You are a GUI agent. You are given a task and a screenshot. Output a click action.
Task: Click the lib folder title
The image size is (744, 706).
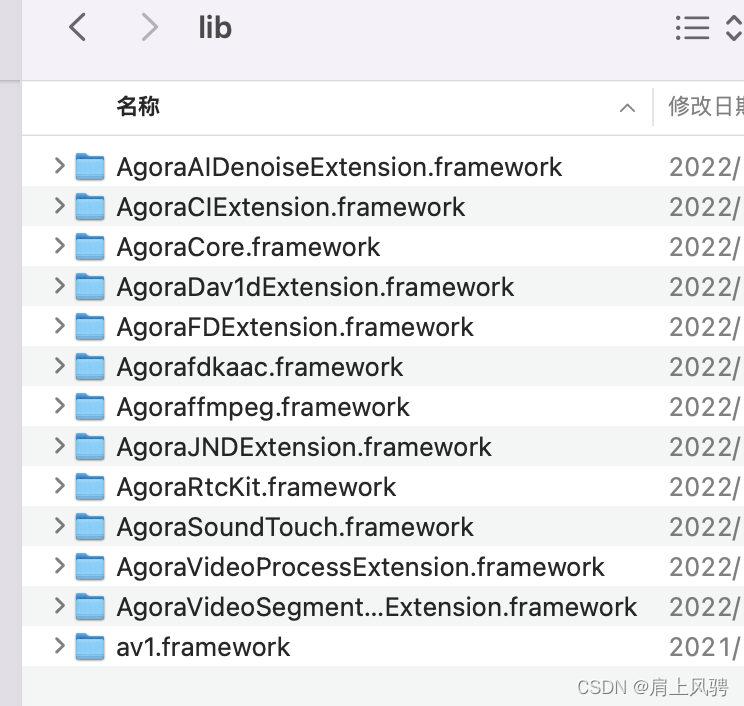click(215, 28)
